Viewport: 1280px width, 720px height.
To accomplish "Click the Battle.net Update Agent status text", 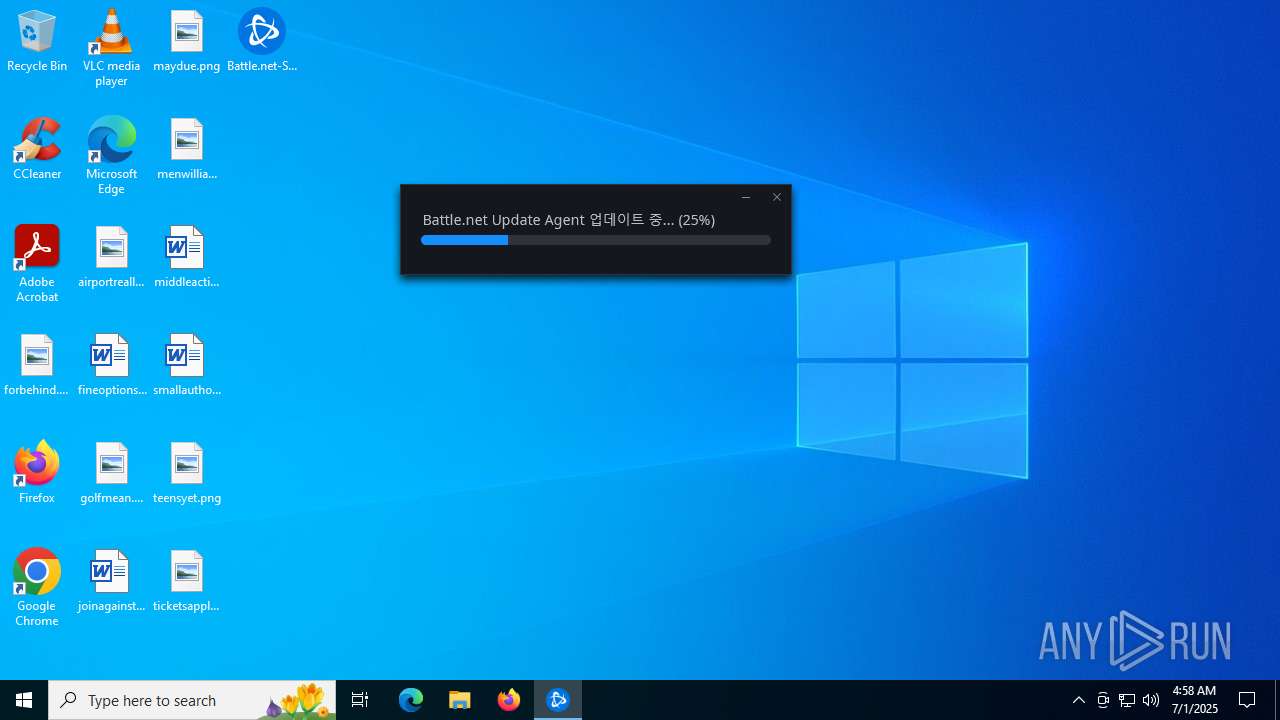I will point(568,220).
